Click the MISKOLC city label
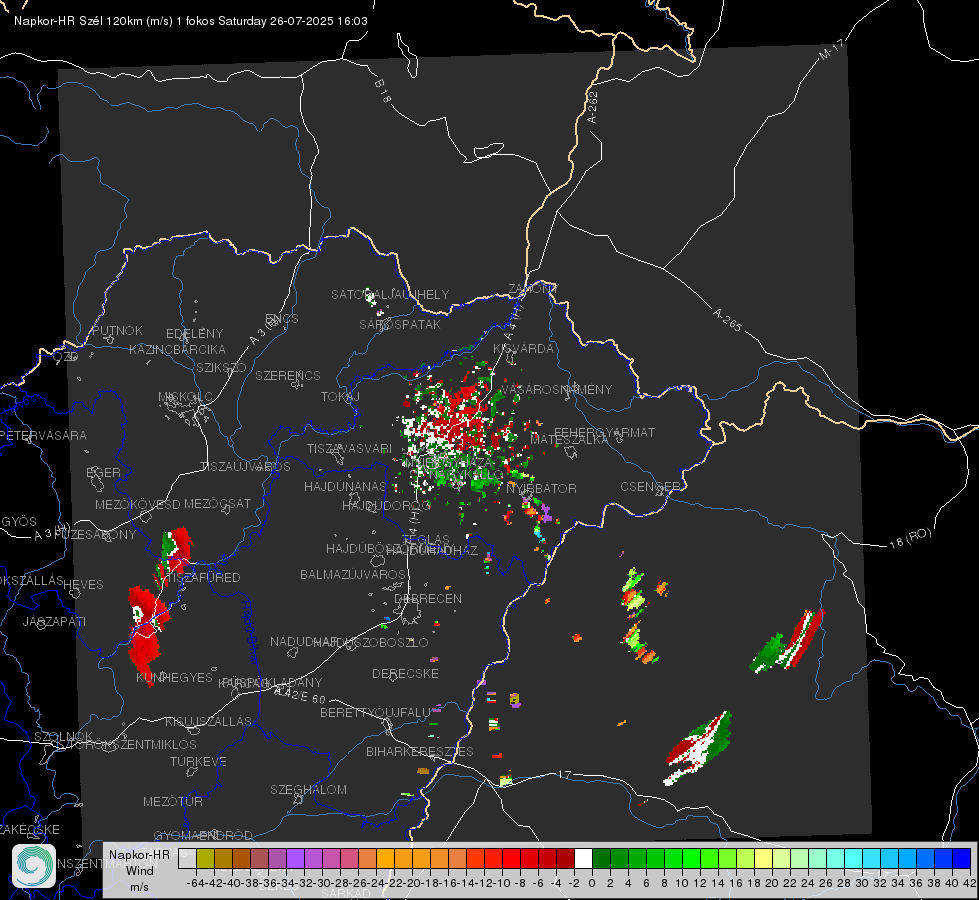979x900 pixels. [x=185, y=397]
